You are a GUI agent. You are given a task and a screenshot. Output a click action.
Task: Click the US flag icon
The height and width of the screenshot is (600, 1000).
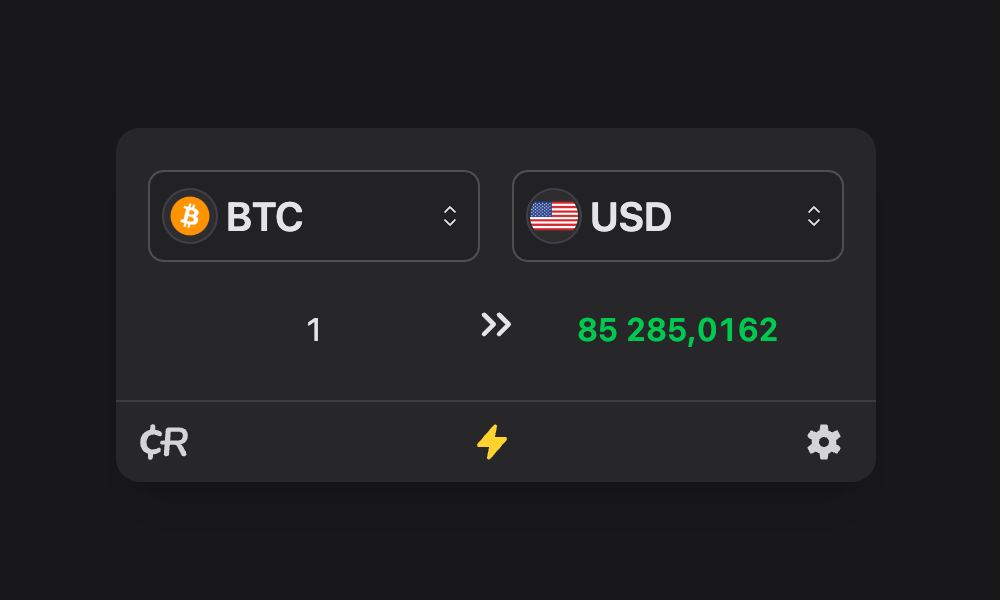(554, 216)
